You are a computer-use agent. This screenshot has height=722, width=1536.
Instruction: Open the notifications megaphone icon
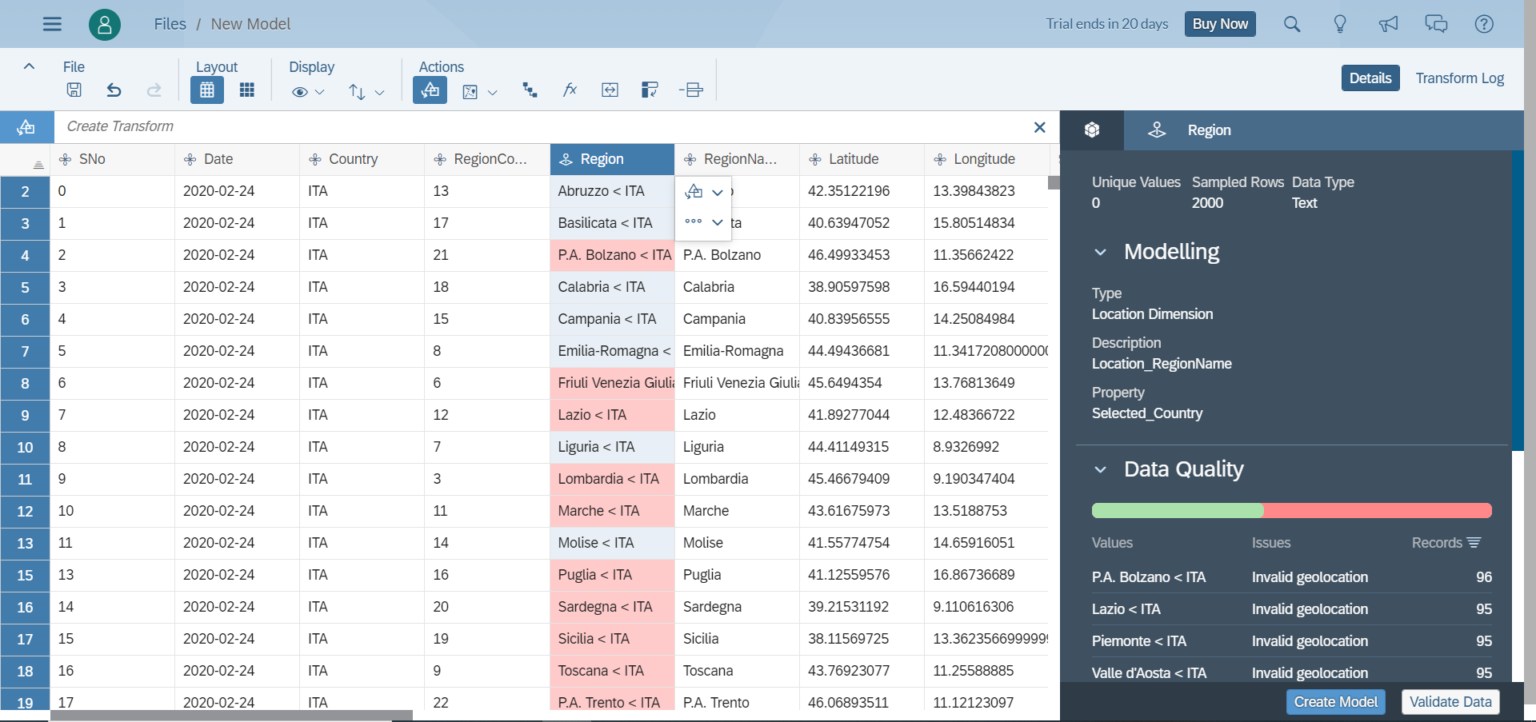(1388, 24)
